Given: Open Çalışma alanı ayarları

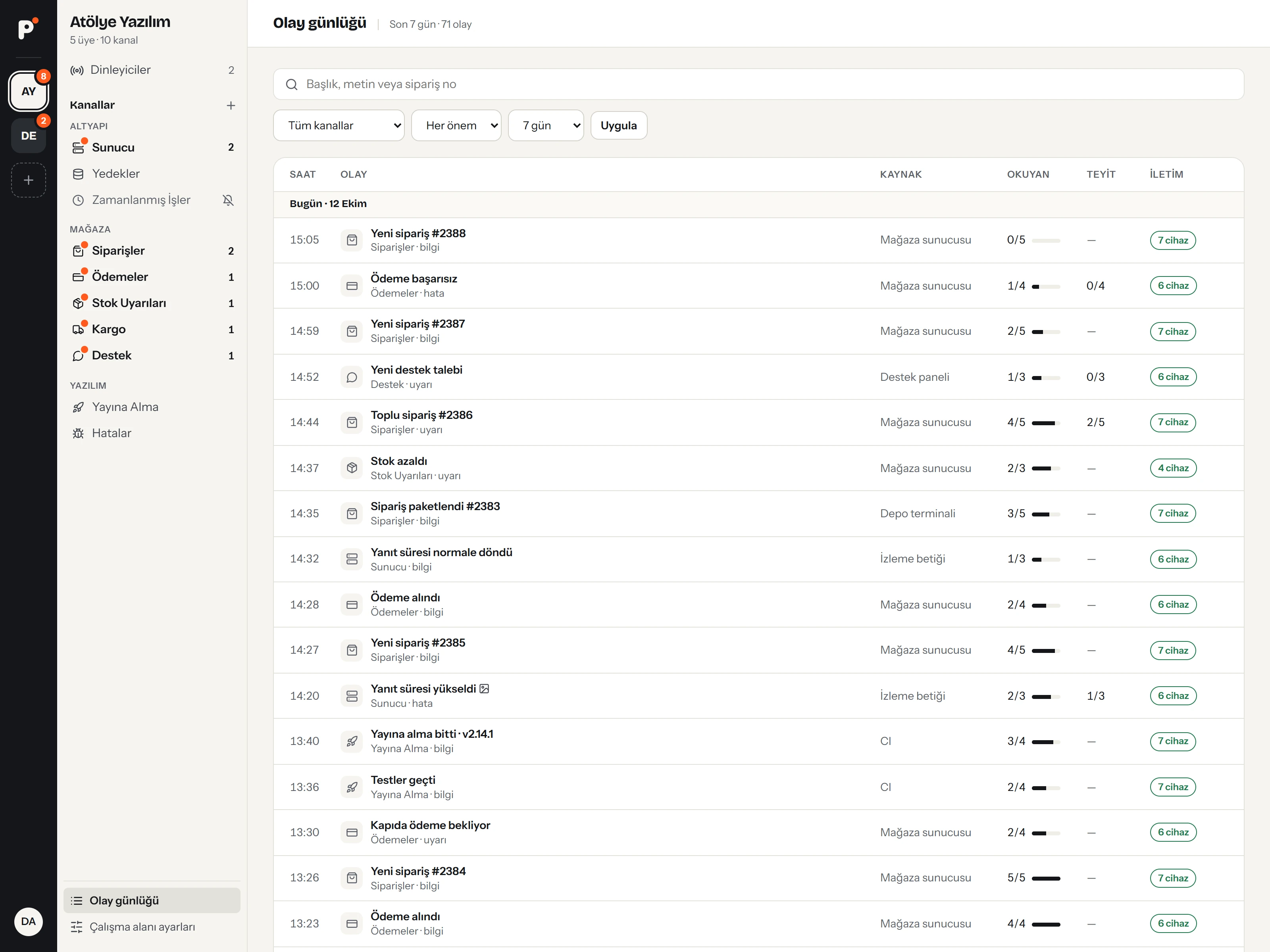Looking at the screenshot, I should click(x=152, y=927).
